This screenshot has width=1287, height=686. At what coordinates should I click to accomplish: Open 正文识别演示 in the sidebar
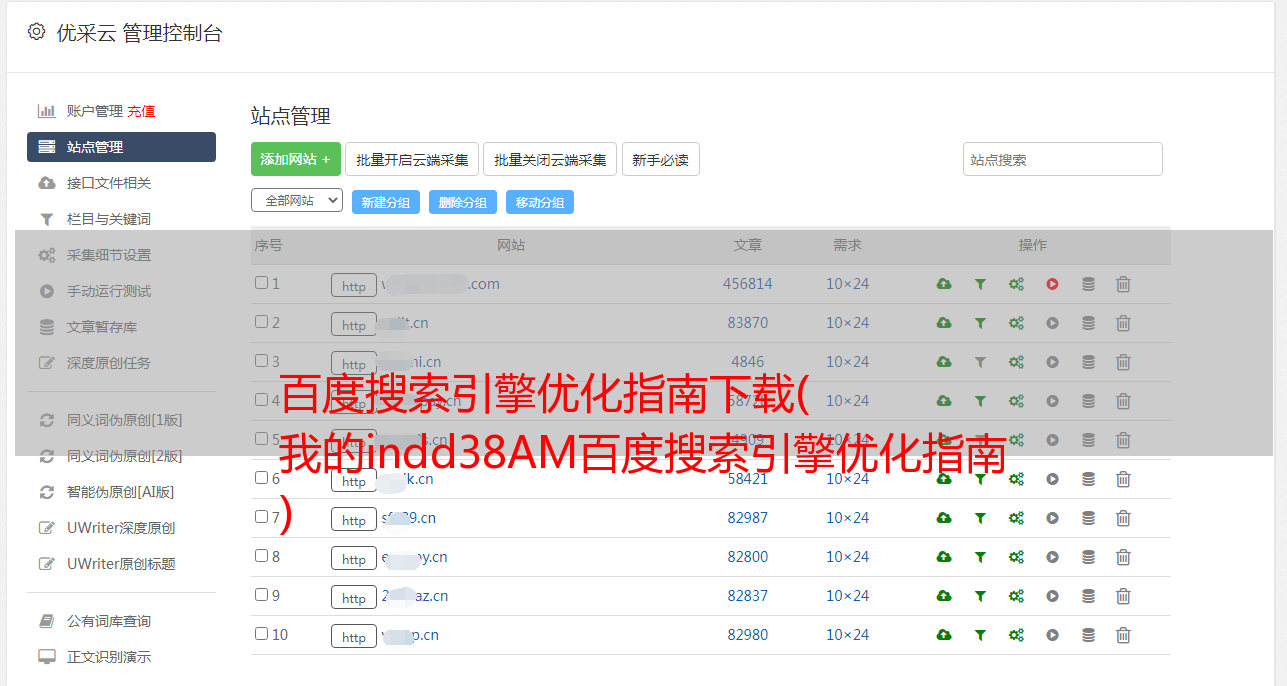click(x=109, y=657)
